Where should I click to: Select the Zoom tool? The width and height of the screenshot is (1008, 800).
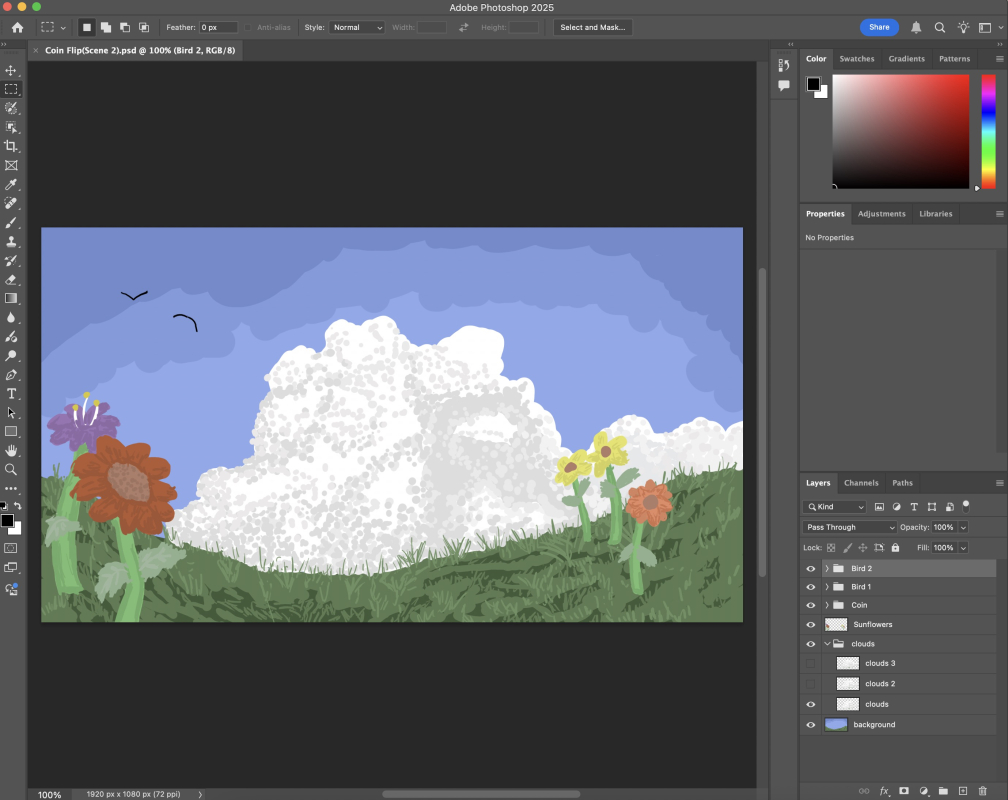tap(12, 470)
